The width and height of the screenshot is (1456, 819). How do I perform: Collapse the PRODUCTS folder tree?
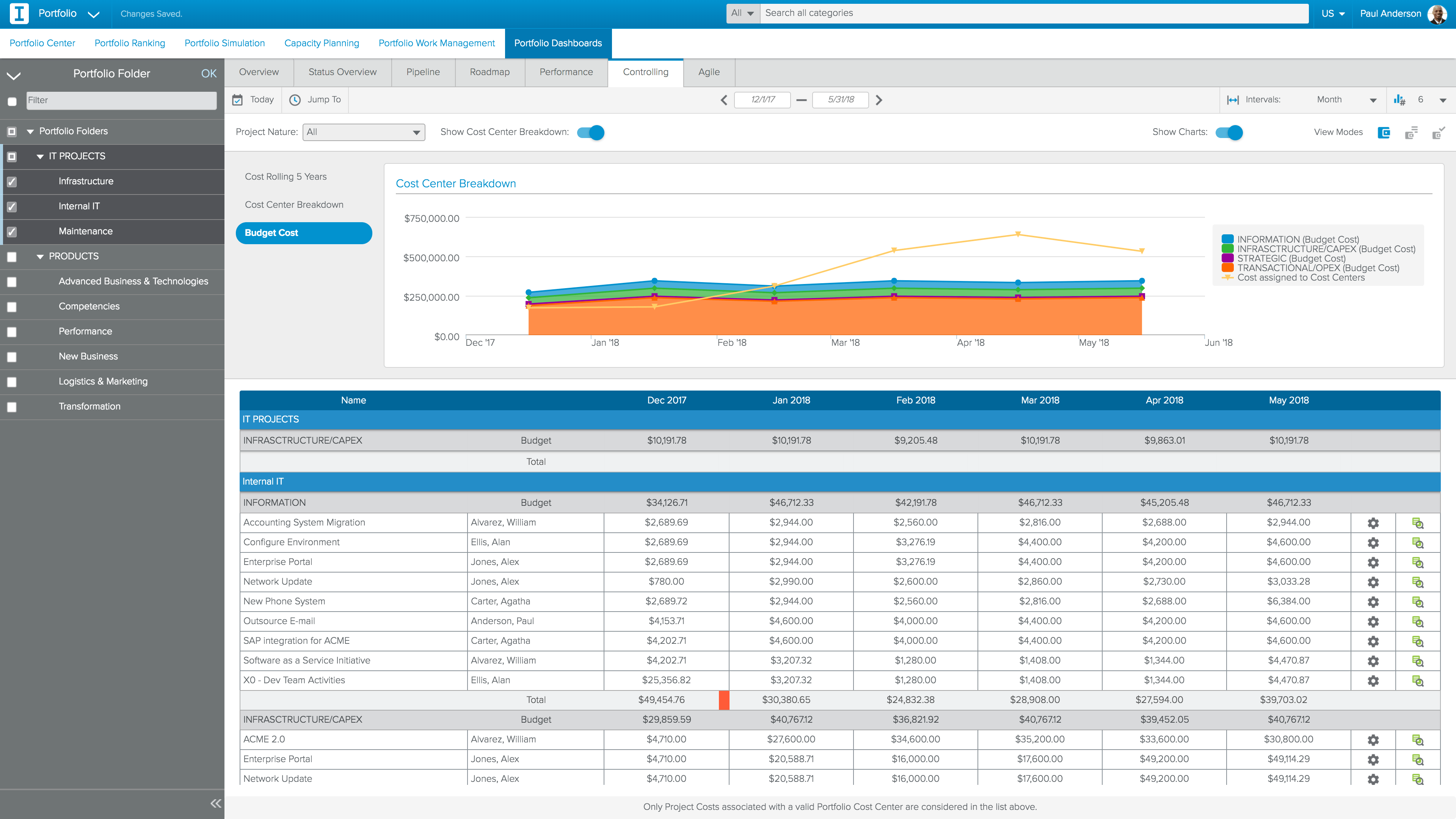coord(39,257)
